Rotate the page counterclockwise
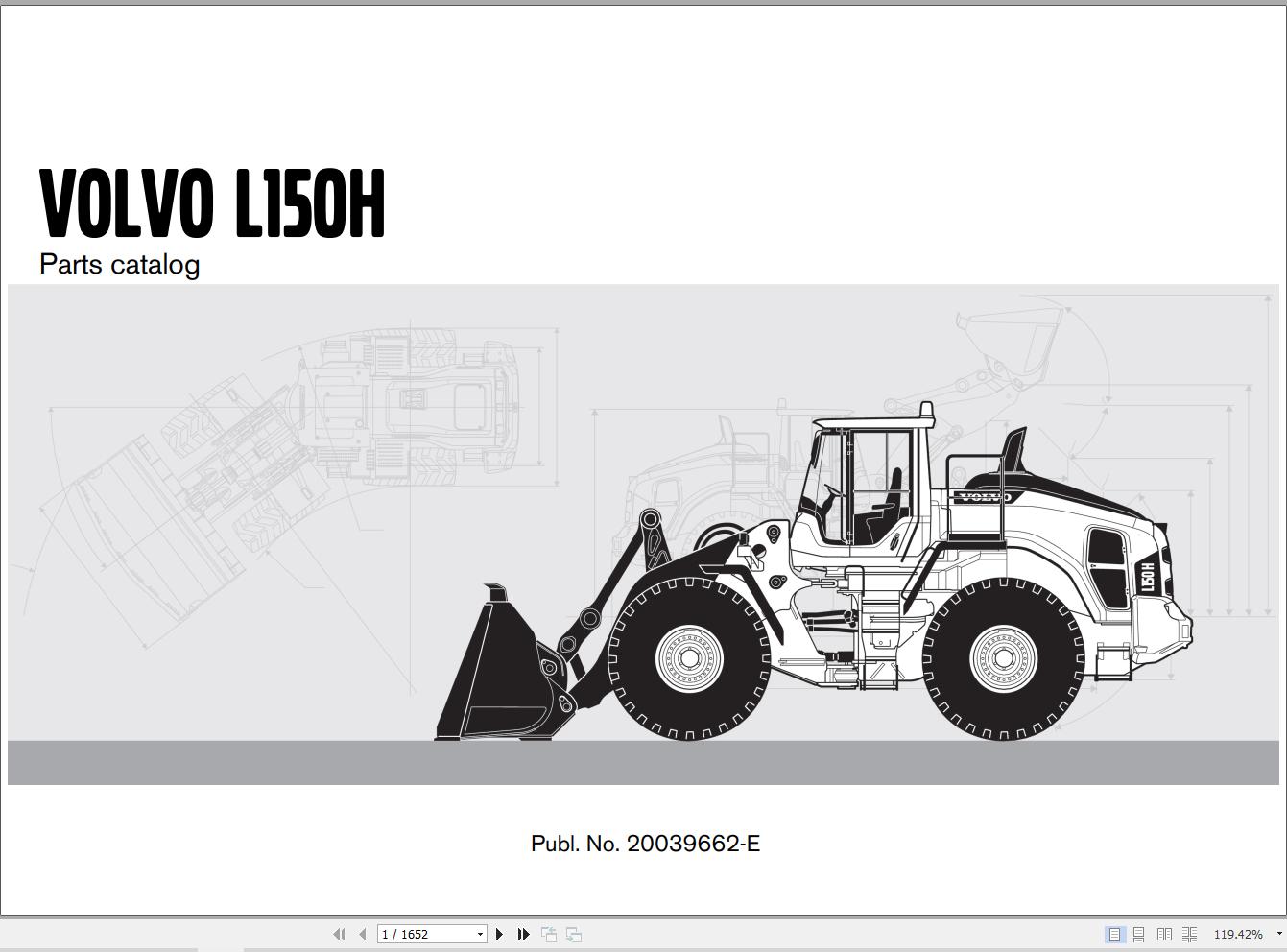 point(549,934)
